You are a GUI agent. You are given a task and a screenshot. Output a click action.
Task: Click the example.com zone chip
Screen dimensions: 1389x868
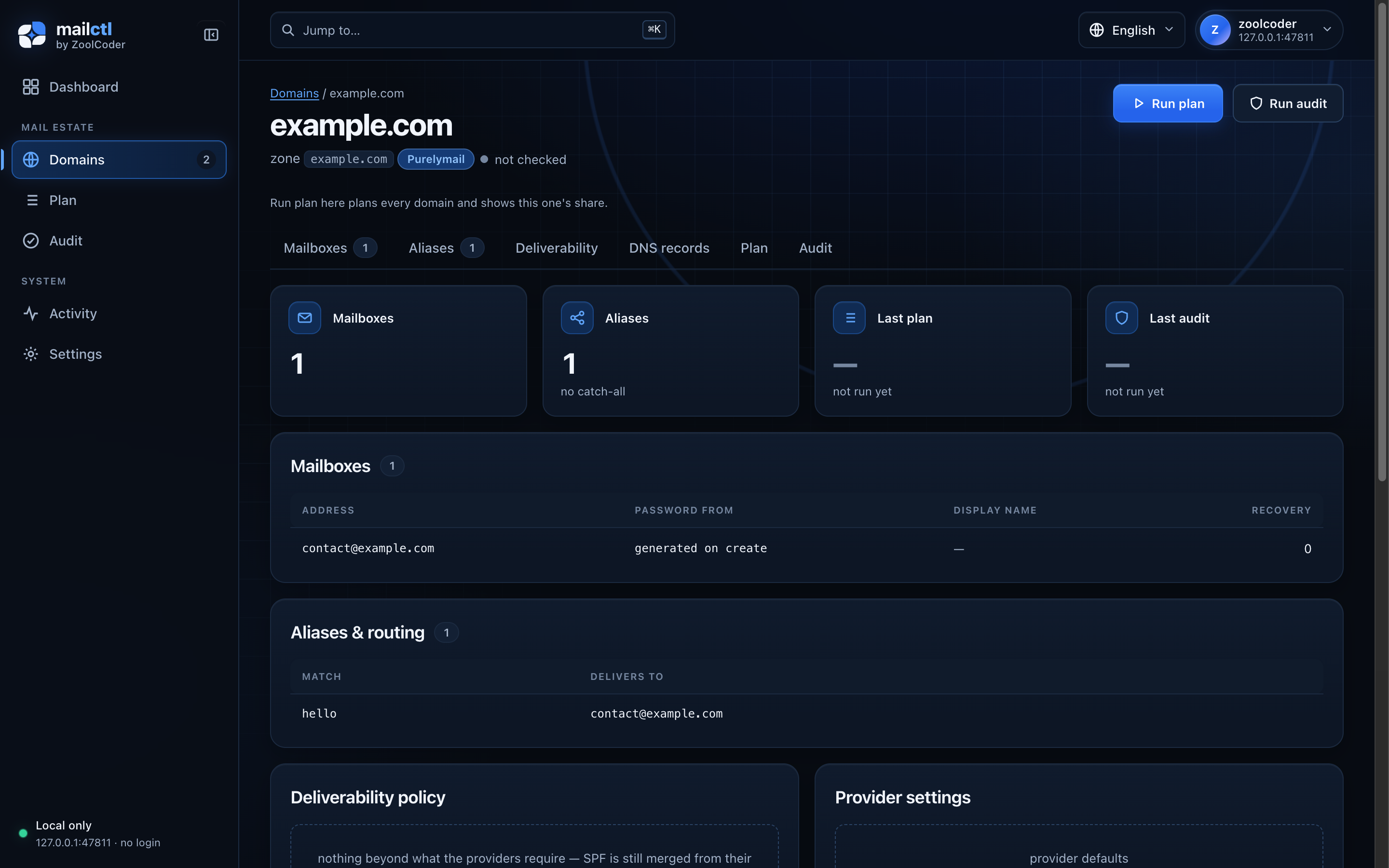pyautogui.click(x=348, y=159)
